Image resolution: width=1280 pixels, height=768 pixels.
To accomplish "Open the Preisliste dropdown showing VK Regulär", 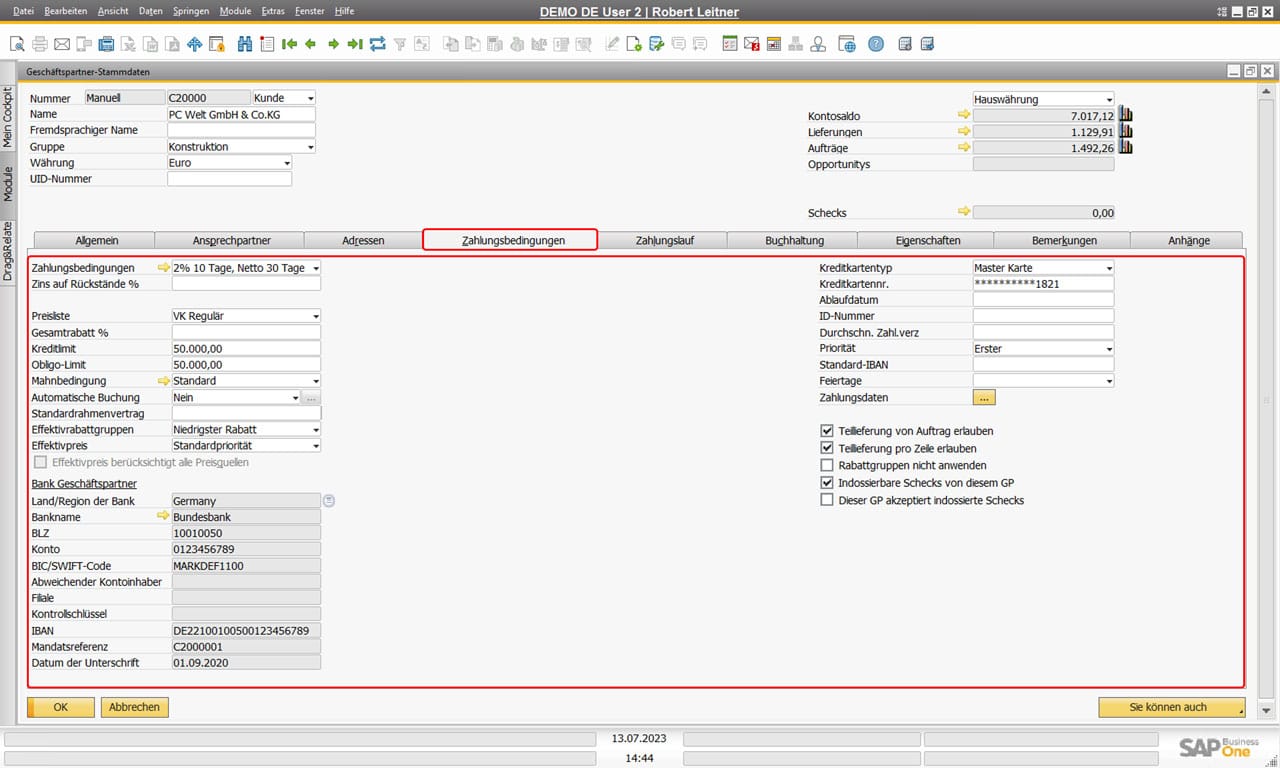I will [313, 316].
